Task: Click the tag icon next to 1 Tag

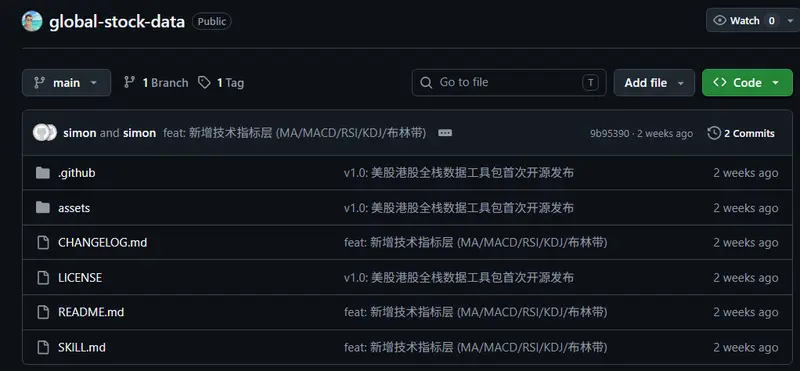Action: pos(204,83)
